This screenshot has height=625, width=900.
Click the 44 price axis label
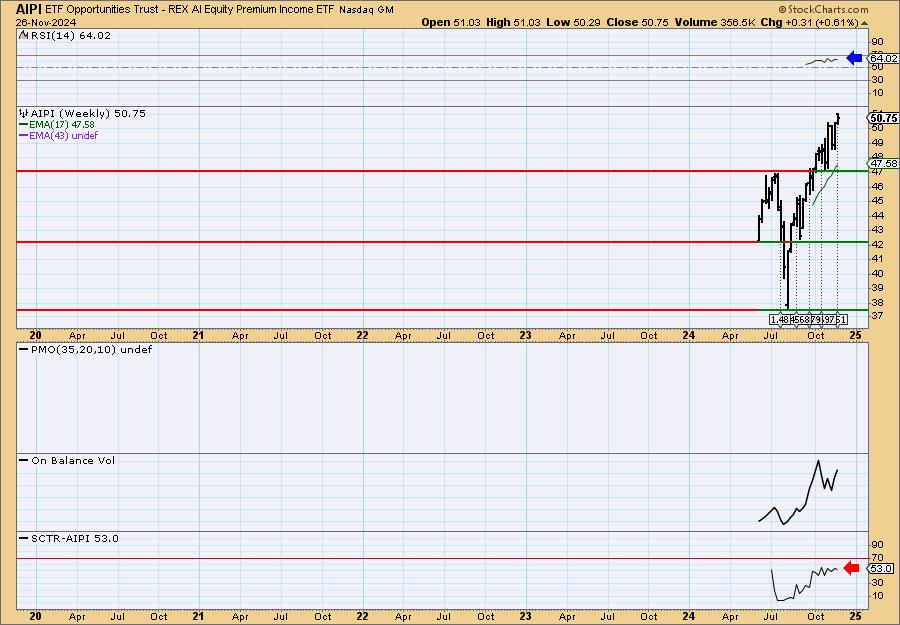pos(878,215)
